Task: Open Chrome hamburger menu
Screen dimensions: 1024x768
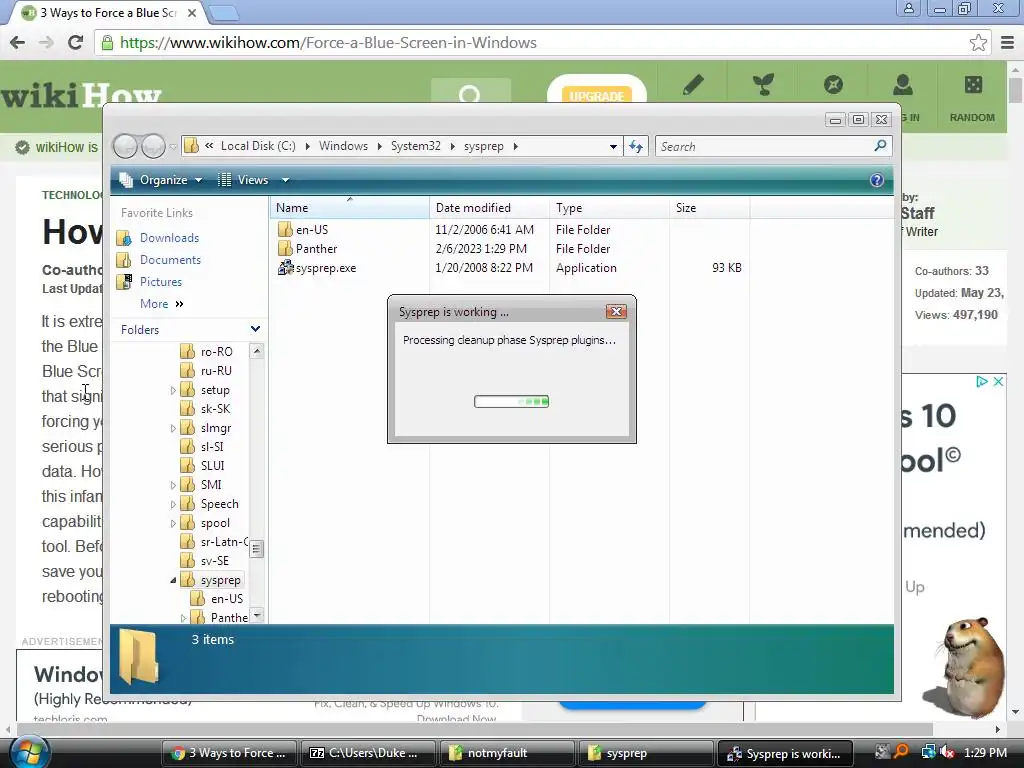Action: pyautogui.click(x=1007, y=42)
